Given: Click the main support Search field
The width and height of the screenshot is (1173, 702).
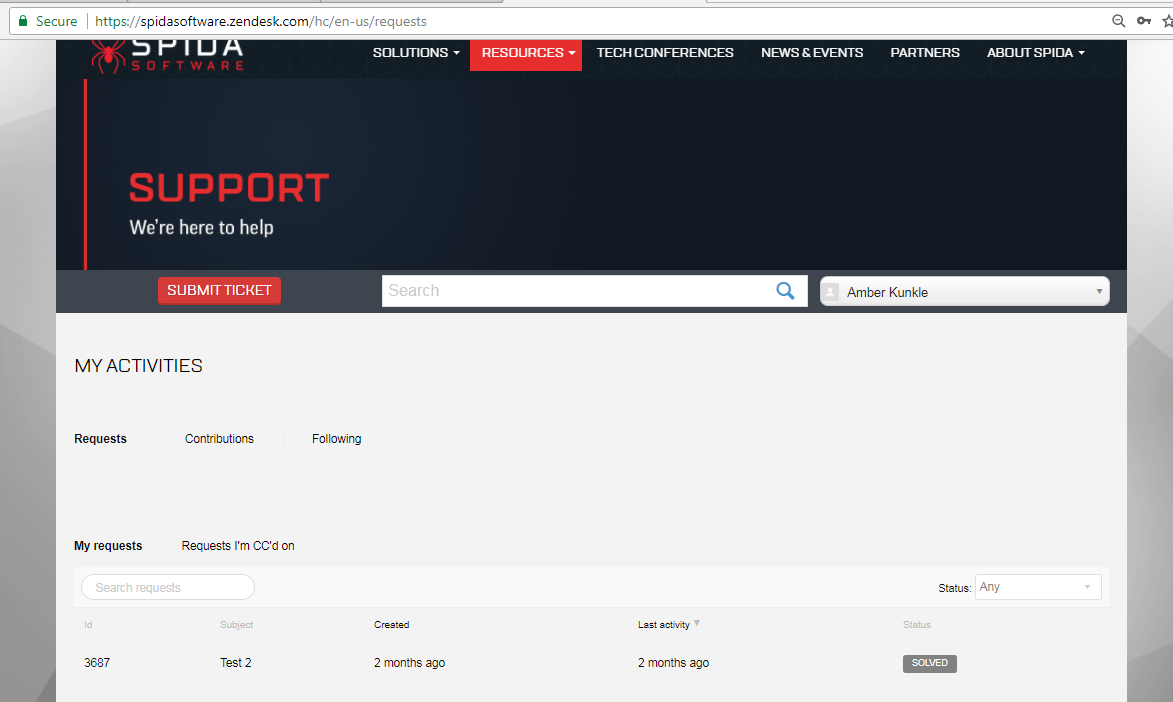Looking at the screenshot, I should tap(575, 291).
